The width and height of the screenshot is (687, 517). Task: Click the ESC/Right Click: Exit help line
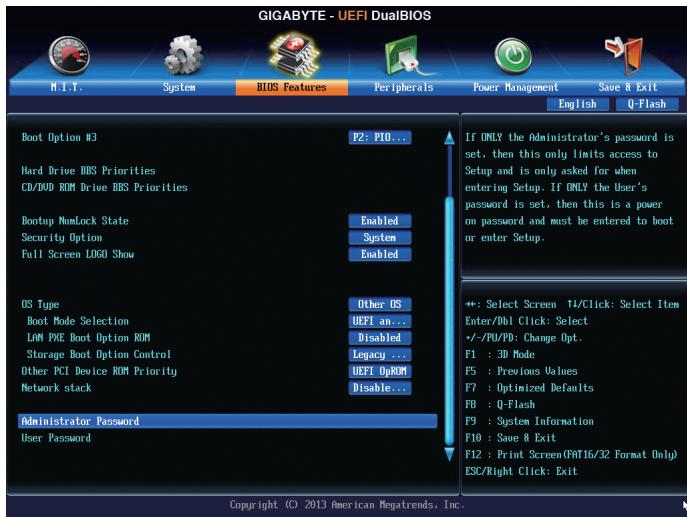(521, 471)
